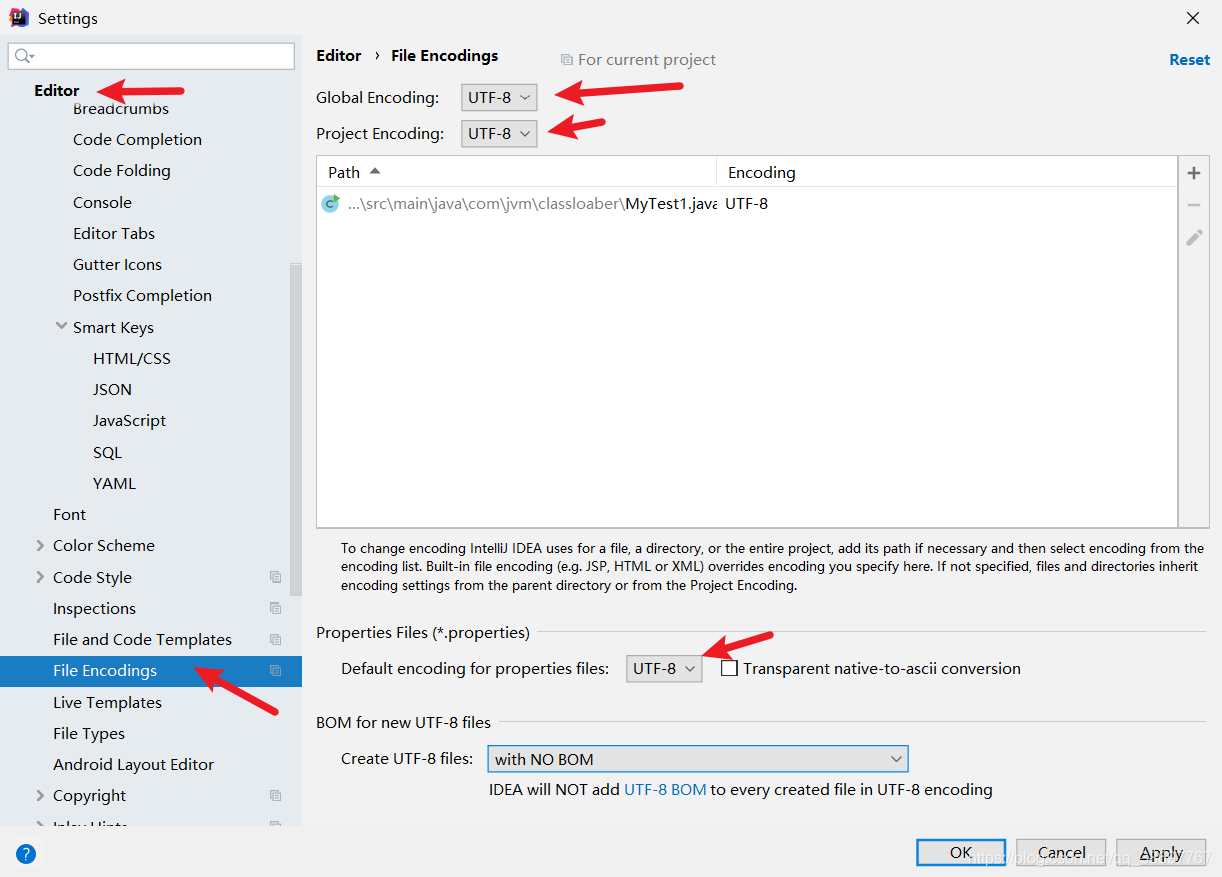1222x877 pixels.
Task: Click project-level icon next to Inspections
Action: tap(275, 608)
